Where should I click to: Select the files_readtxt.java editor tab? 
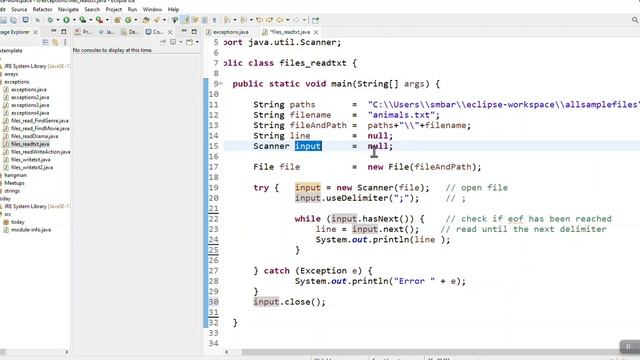pyautogui.click(x=289, y=32)
